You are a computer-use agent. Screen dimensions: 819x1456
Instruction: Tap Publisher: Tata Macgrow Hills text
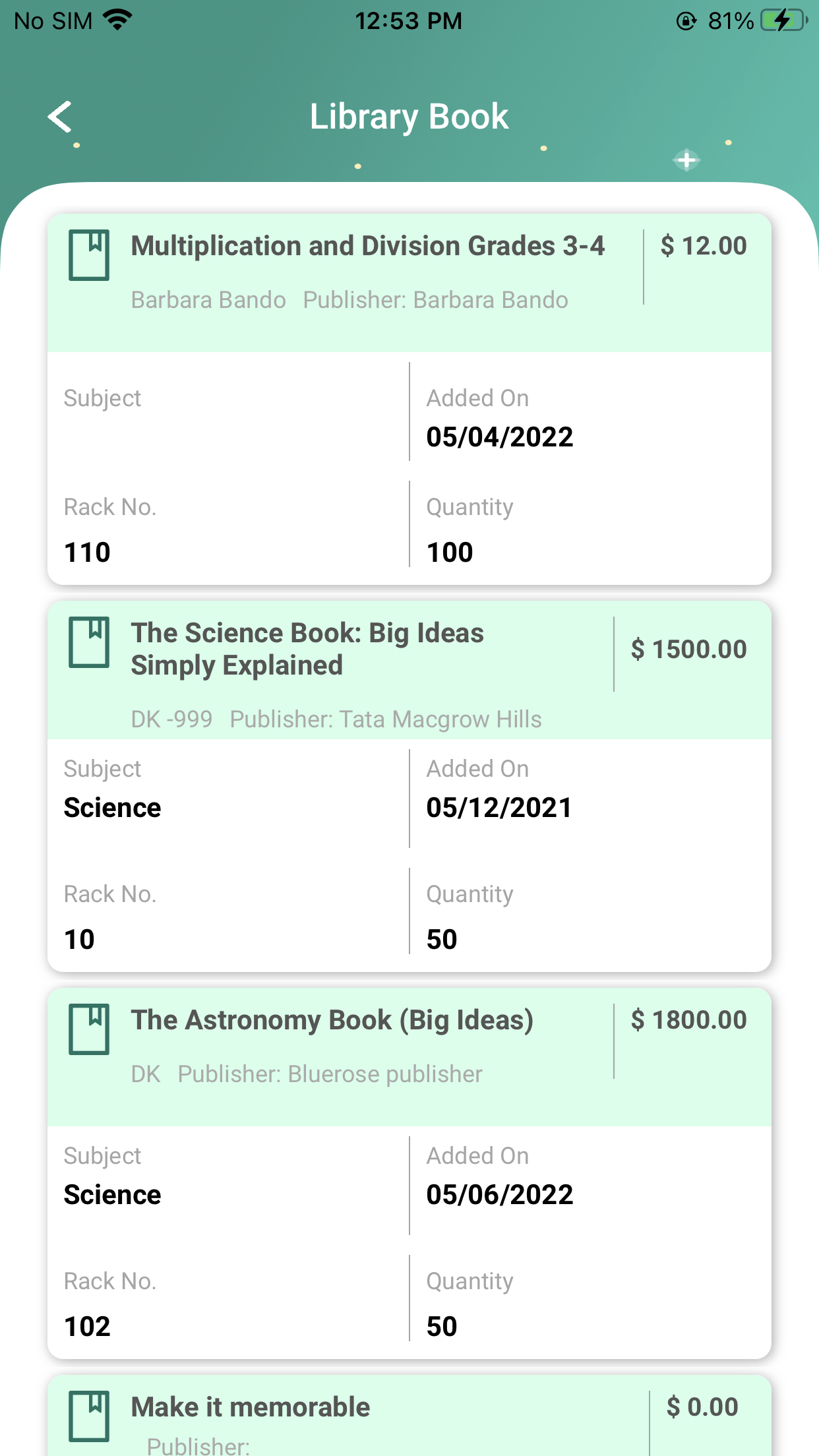pyautogui.click(x=386, y=719)
